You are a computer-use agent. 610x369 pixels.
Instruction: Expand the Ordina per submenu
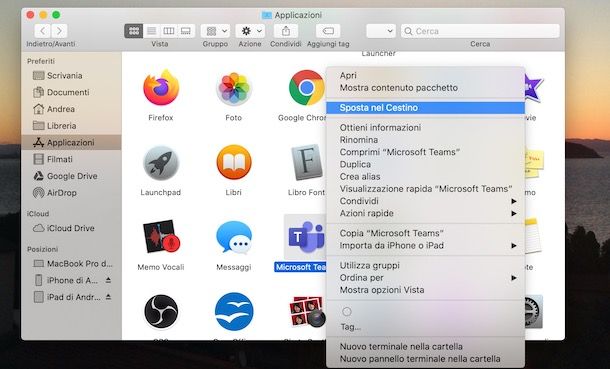(x=426, y=278)
